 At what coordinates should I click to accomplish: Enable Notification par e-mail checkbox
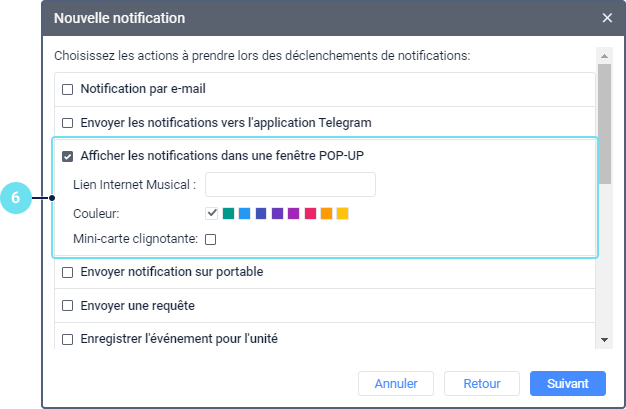tap(68, 89)
